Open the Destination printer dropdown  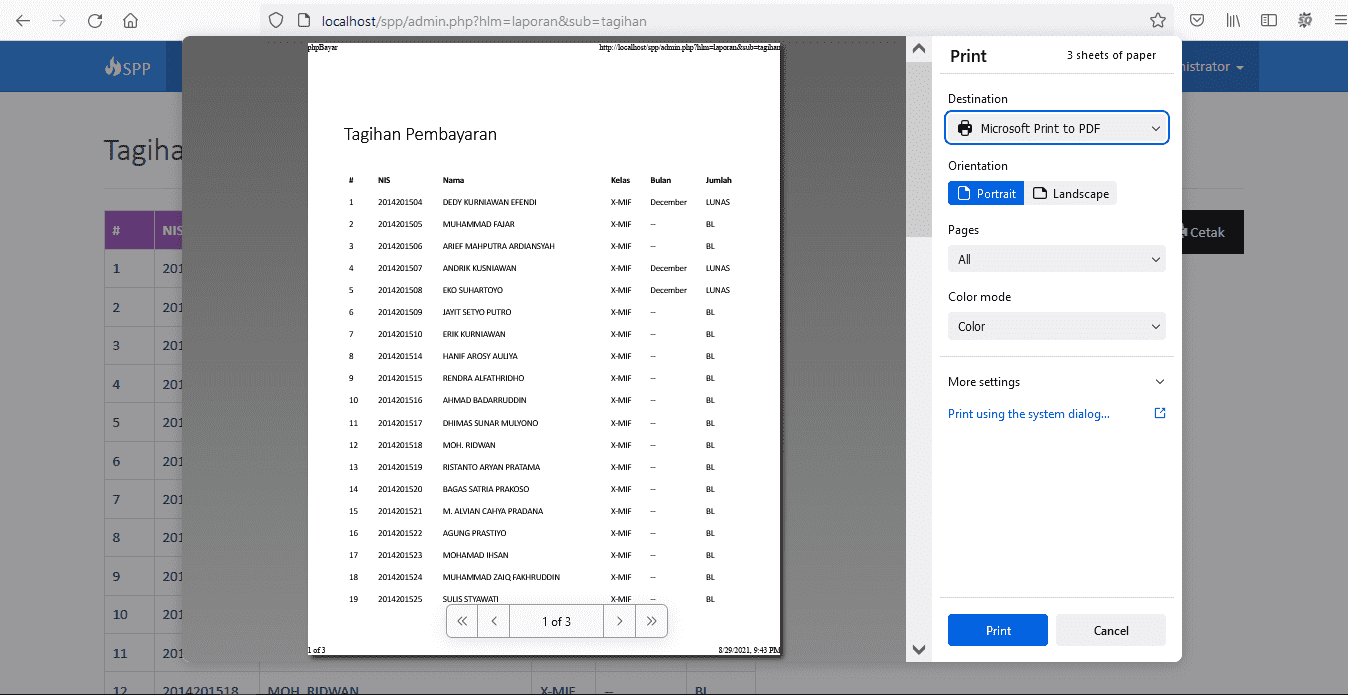[1057, 128]
